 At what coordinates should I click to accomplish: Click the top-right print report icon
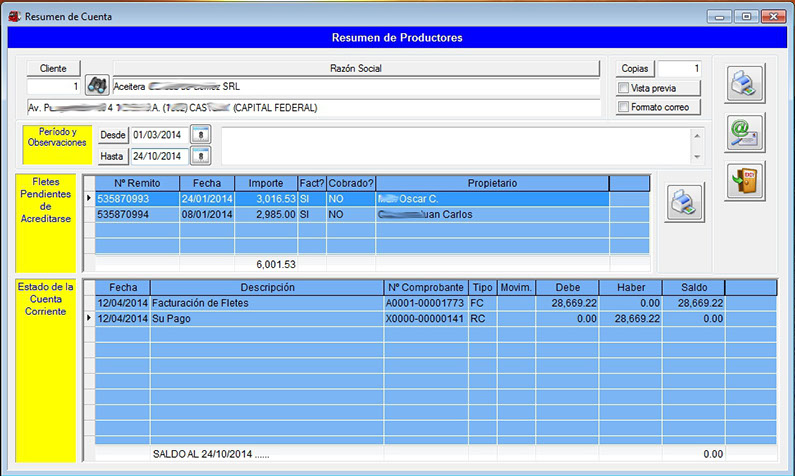click(745, 83)
